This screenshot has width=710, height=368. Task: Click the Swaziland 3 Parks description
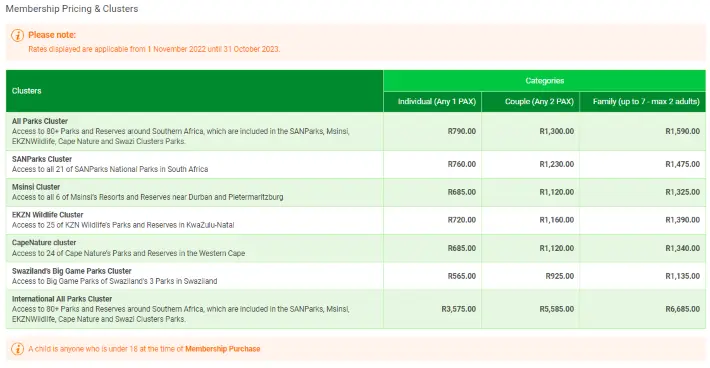(x=115, y=281)
